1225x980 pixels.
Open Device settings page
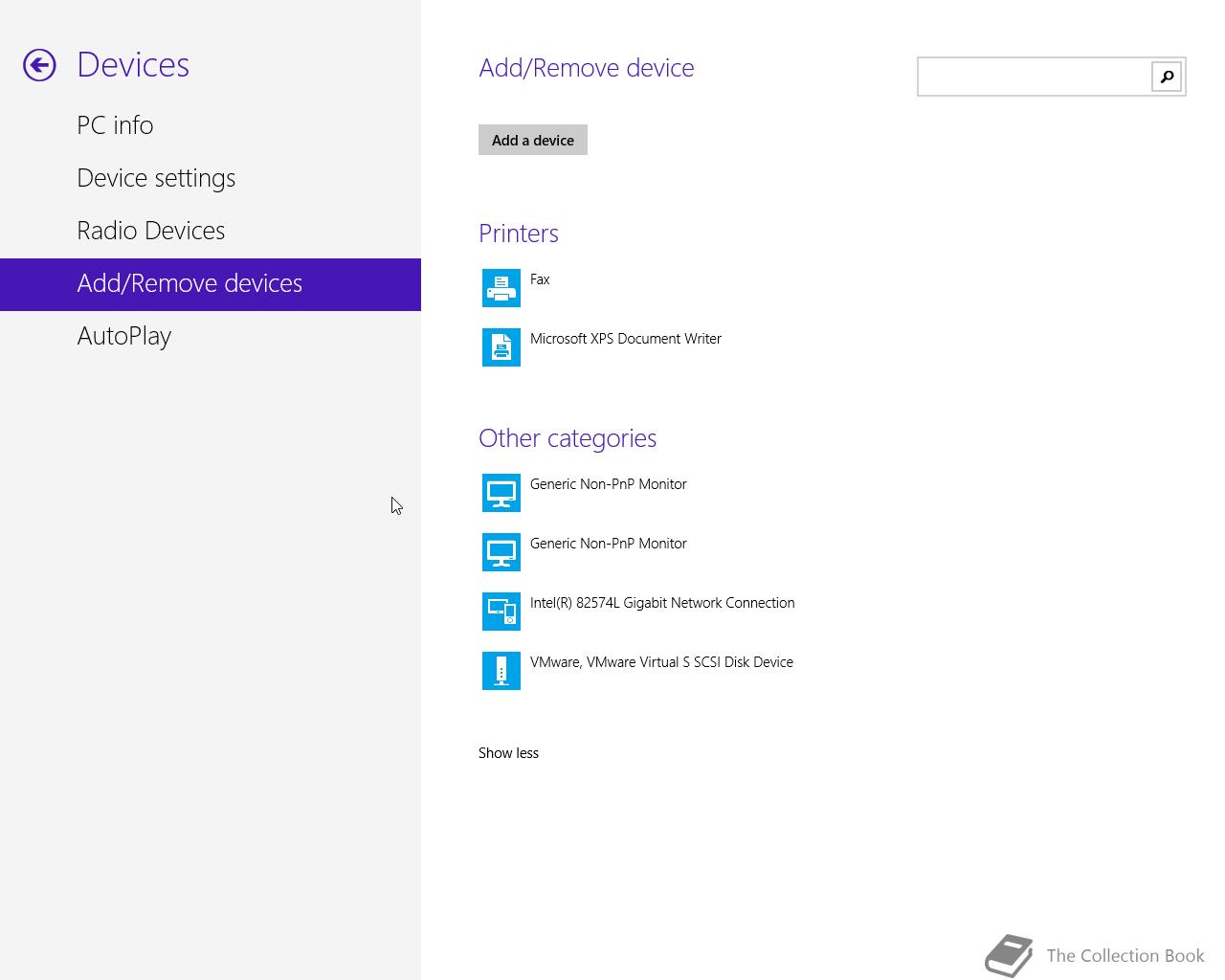click(x=211, y=178)
